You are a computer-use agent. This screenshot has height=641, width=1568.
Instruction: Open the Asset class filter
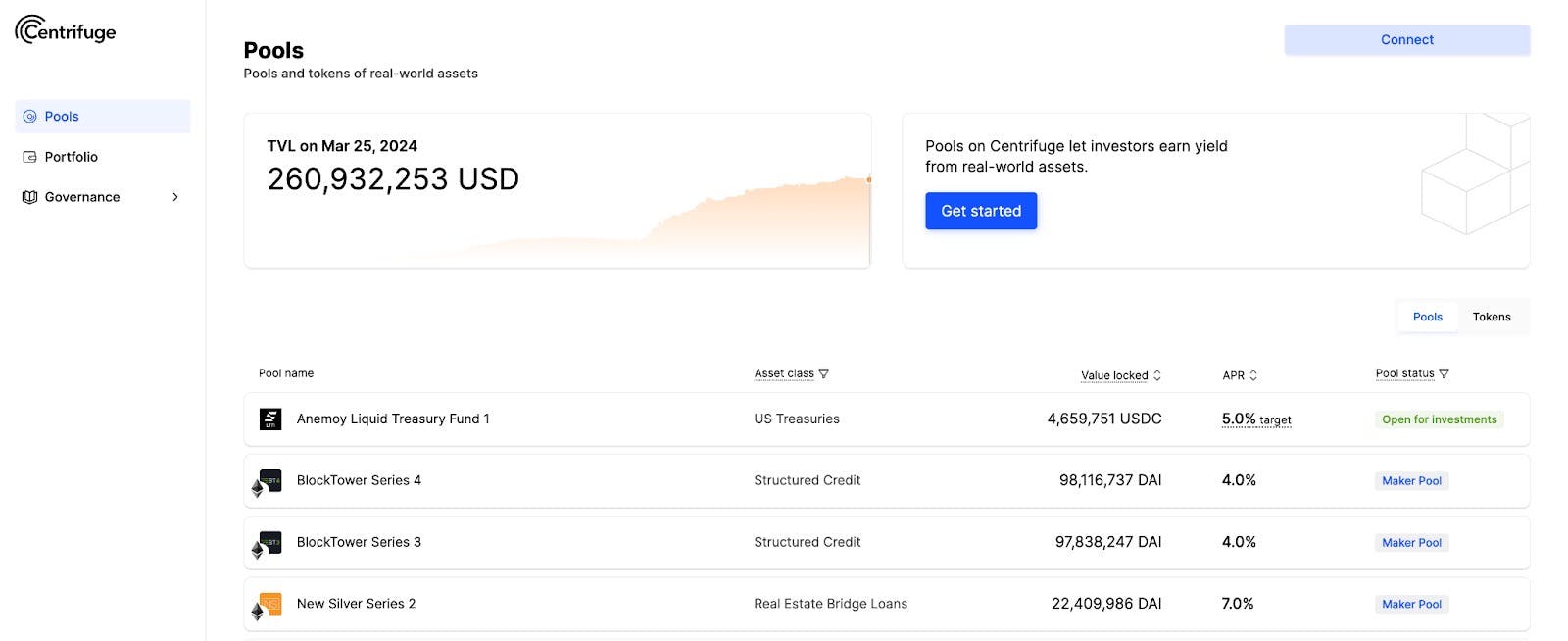[x=823, y=373]
